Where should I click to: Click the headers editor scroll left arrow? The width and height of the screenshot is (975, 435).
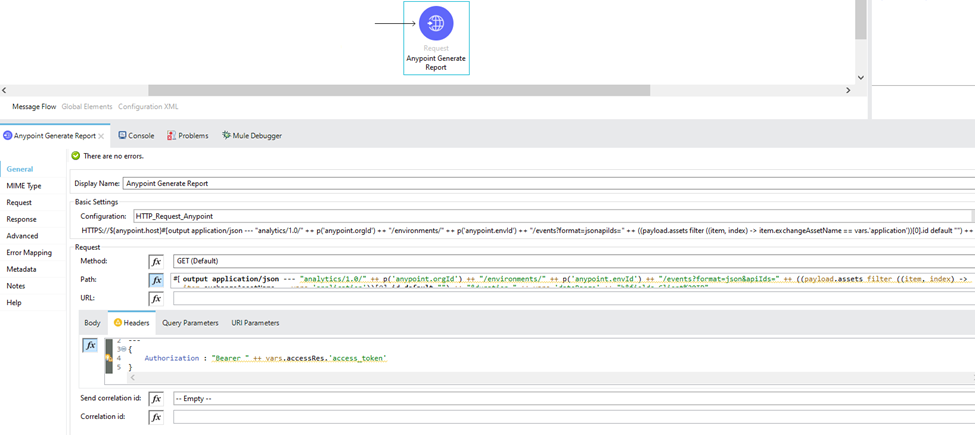[x=132, y=377]
